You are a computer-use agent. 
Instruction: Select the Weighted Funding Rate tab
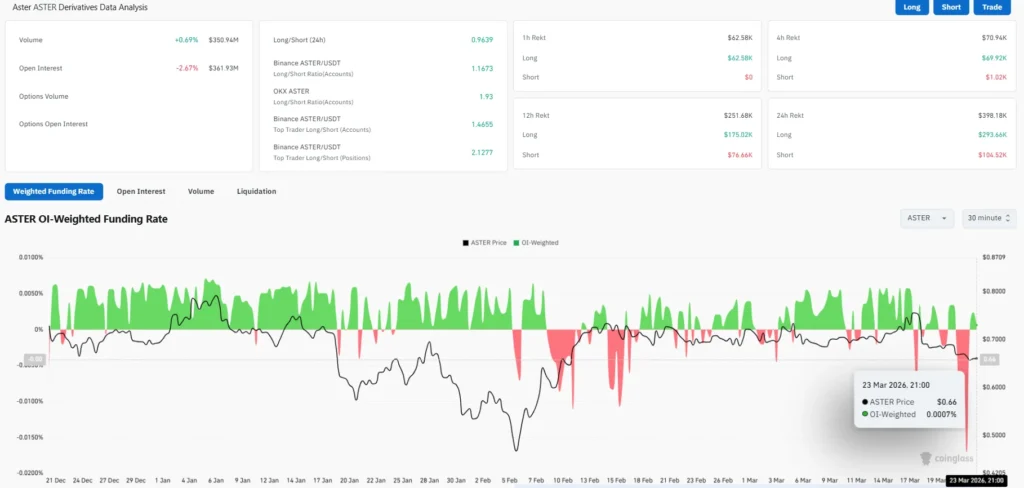(x=54, y=191)
